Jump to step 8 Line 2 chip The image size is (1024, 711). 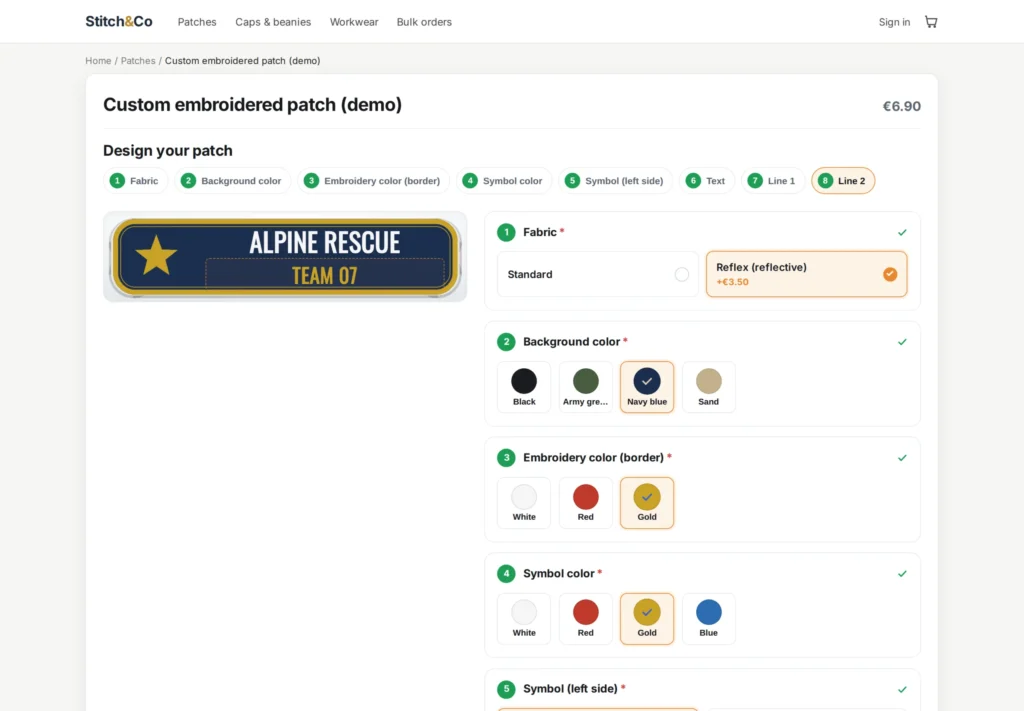(x=843, y=181)
